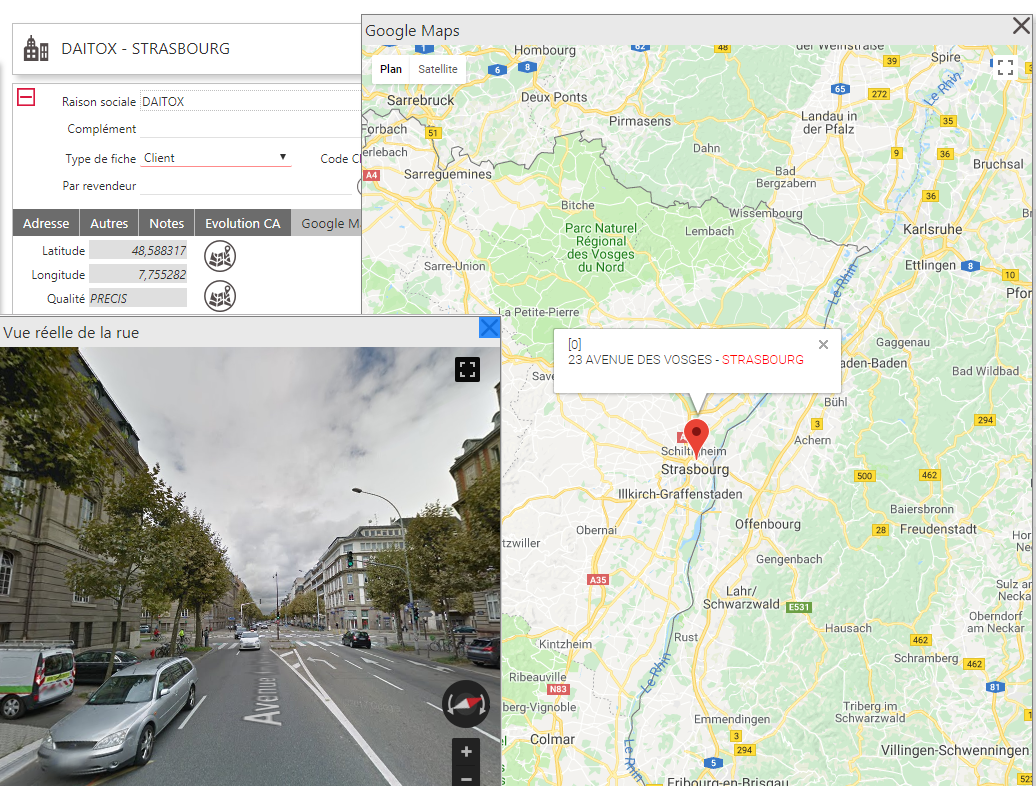The image size is (1036, 786).
Task: Open the Evolution CA tab
Action: tap(242, 223)
